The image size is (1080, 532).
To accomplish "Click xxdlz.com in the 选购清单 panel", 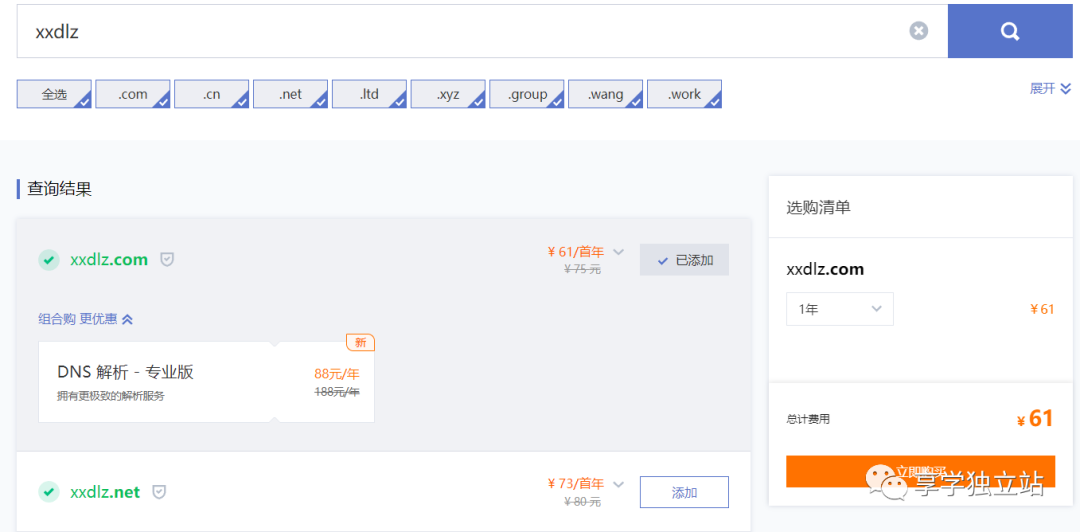I will 825,269.
